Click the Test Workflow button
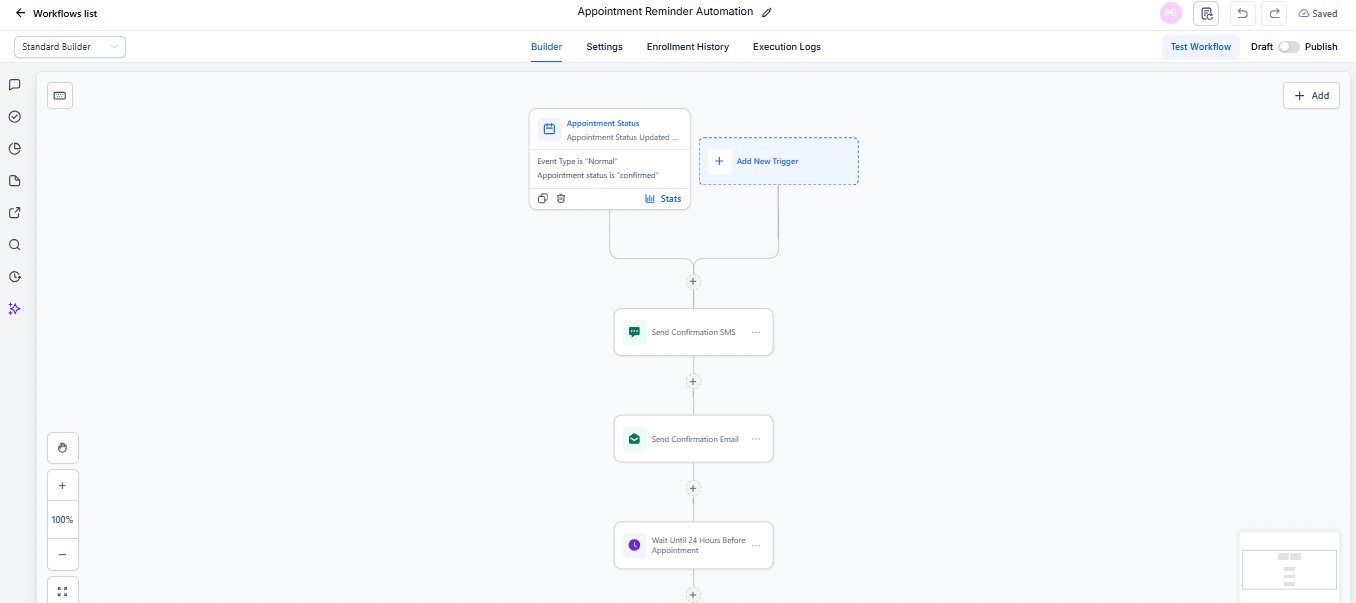 coord(1201,47)
